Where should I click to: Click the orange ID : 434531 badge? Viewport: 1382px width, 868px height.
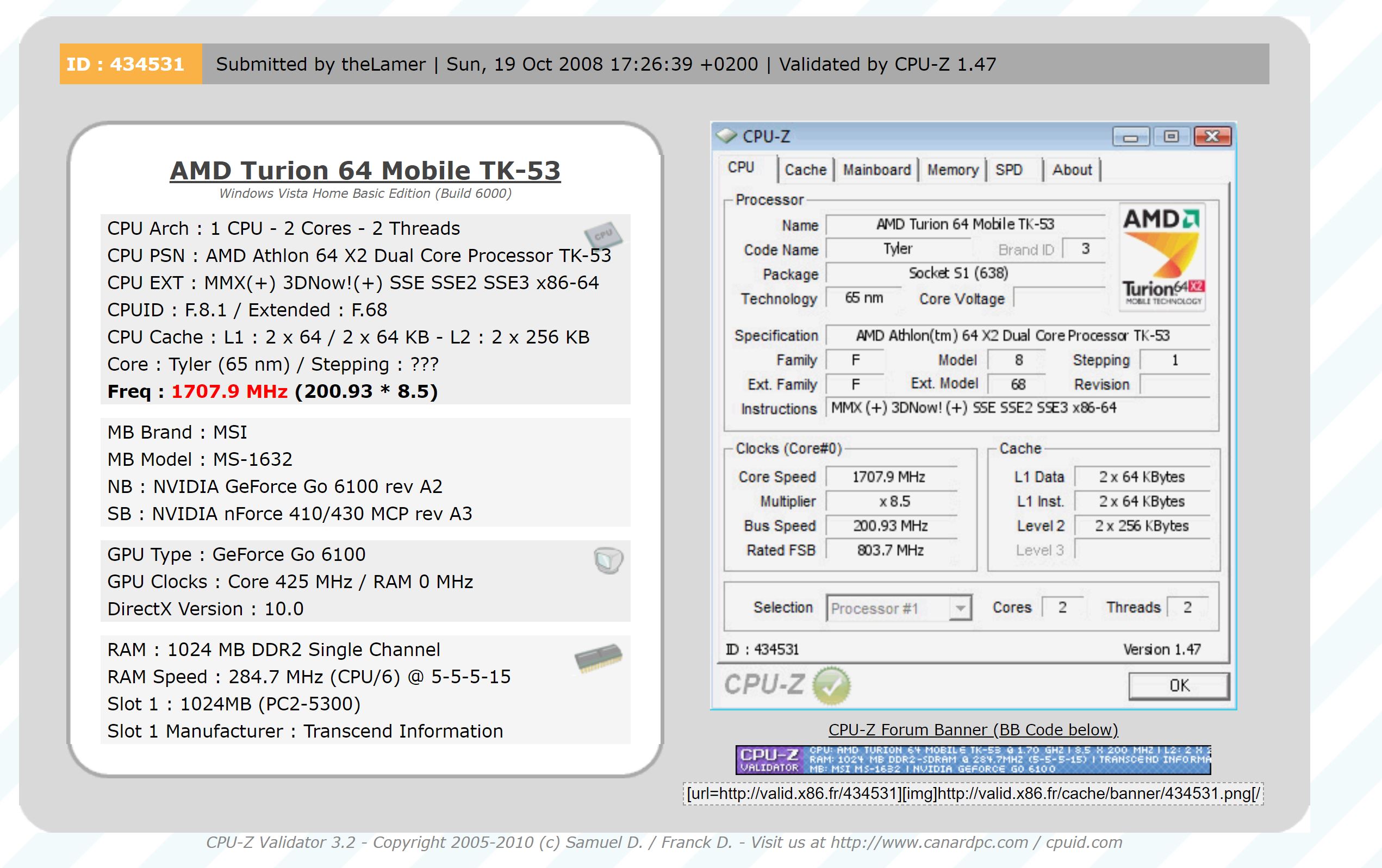tap(131, 64)
